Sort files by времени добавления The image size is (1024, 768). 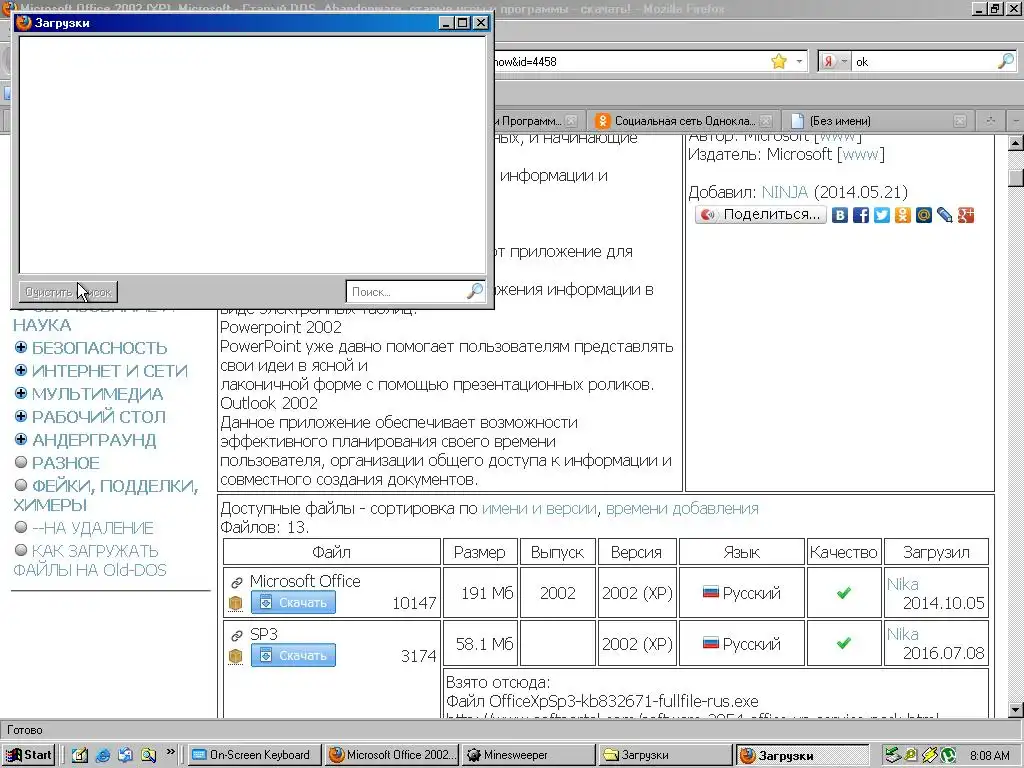pyautogui.click(x=682, y=509)
